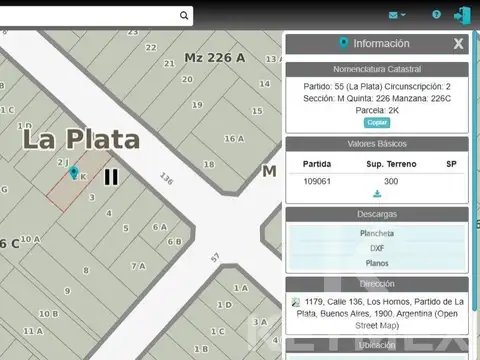Image resolution: width=480 pixels, height=360 pixels.
Task: Open the mail envelope icon
Action: (393, 15)
